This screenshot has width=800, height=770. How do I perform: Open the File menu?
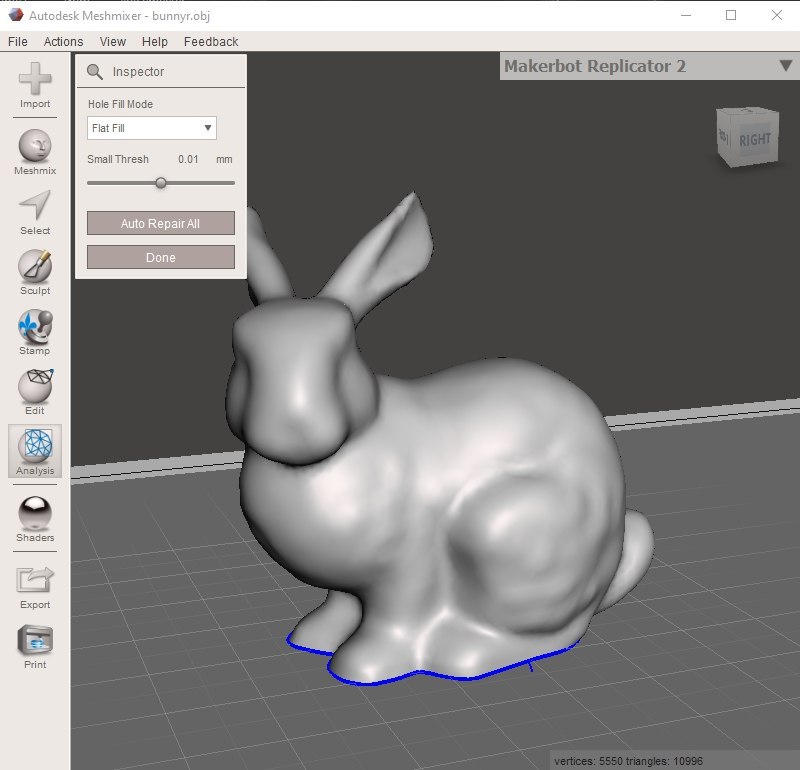(x=18, y=41)
